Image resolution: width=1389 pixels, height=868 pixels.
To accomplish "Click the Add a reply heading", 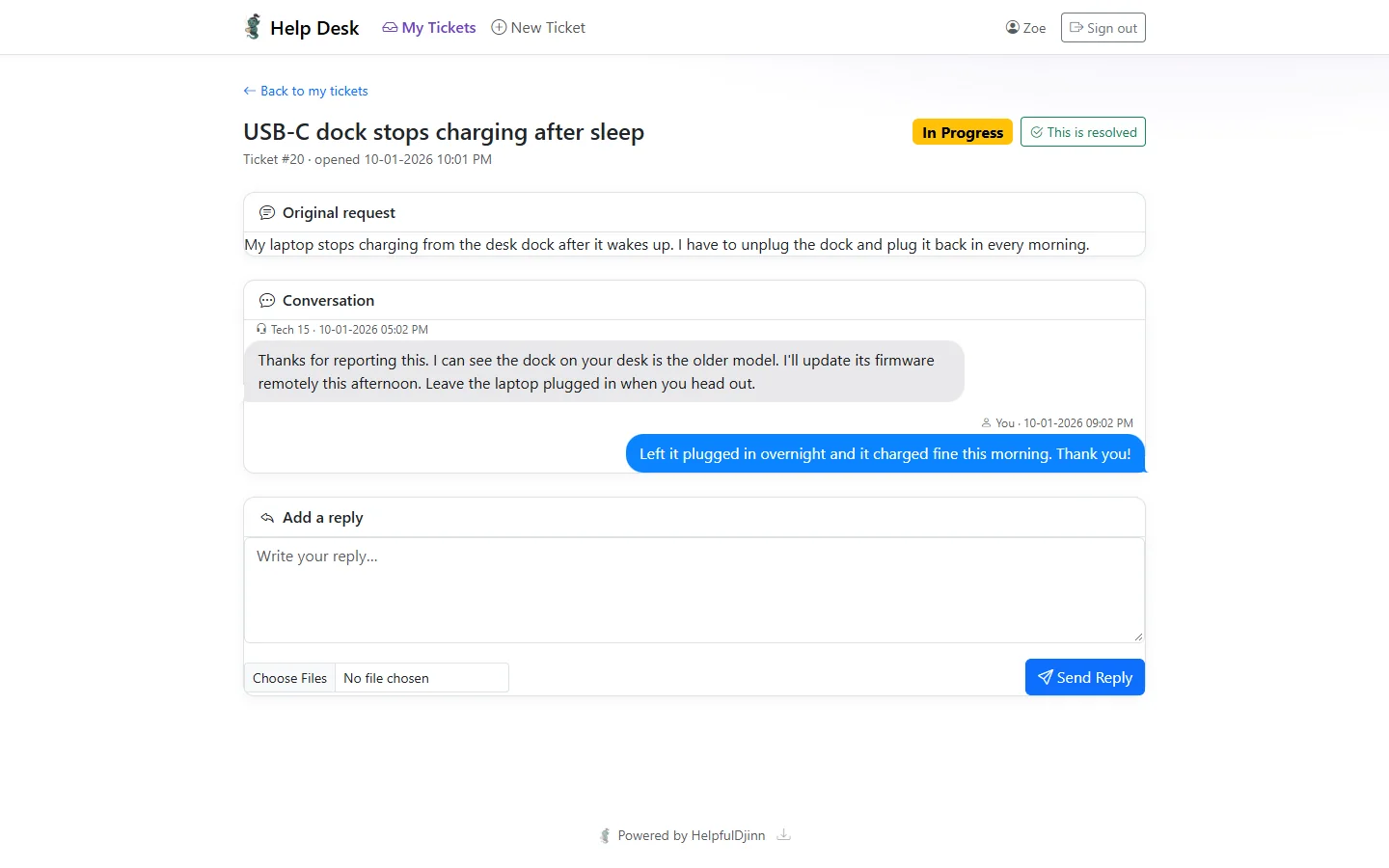I will [323, 518].
